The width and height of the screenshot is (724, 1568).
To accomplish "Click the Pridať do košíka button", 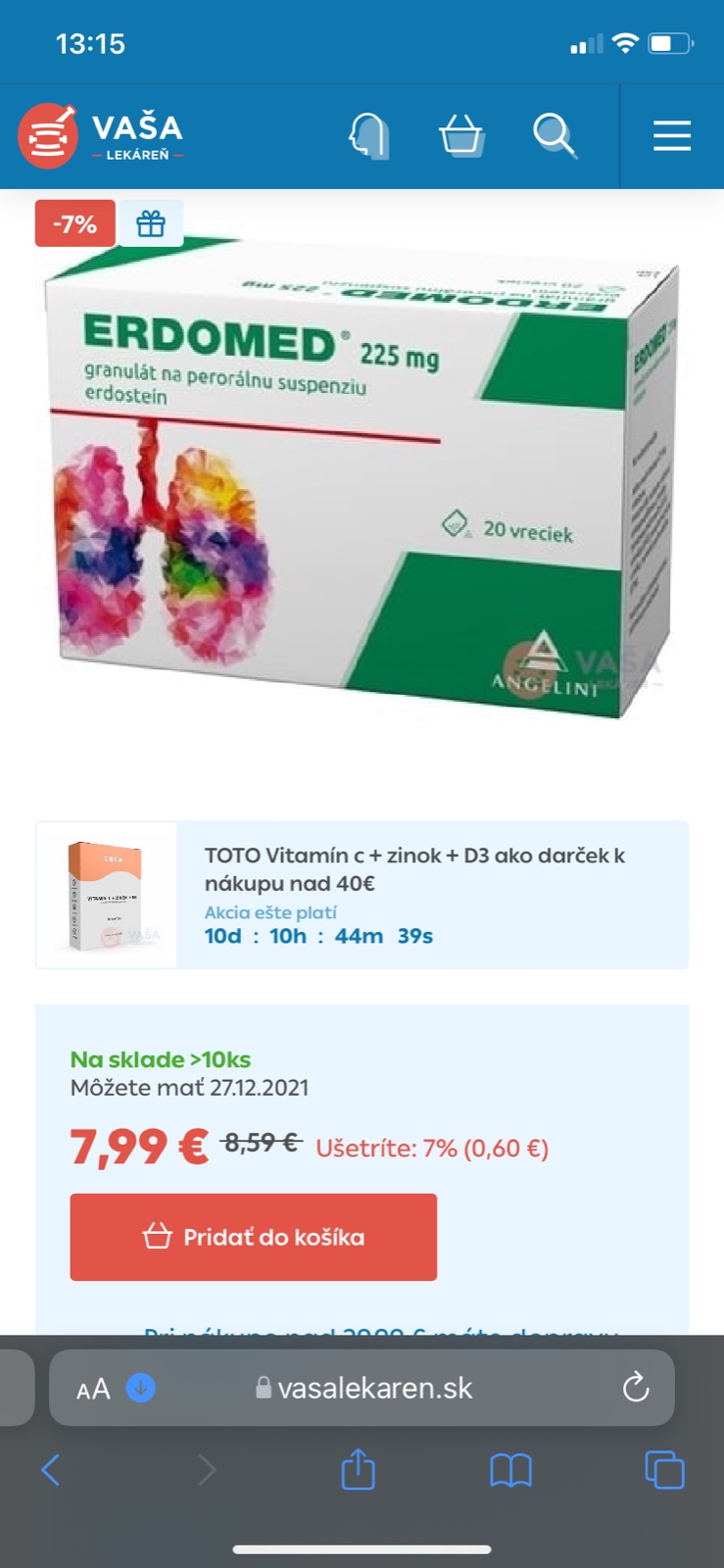I will [x=254, y=1237].
